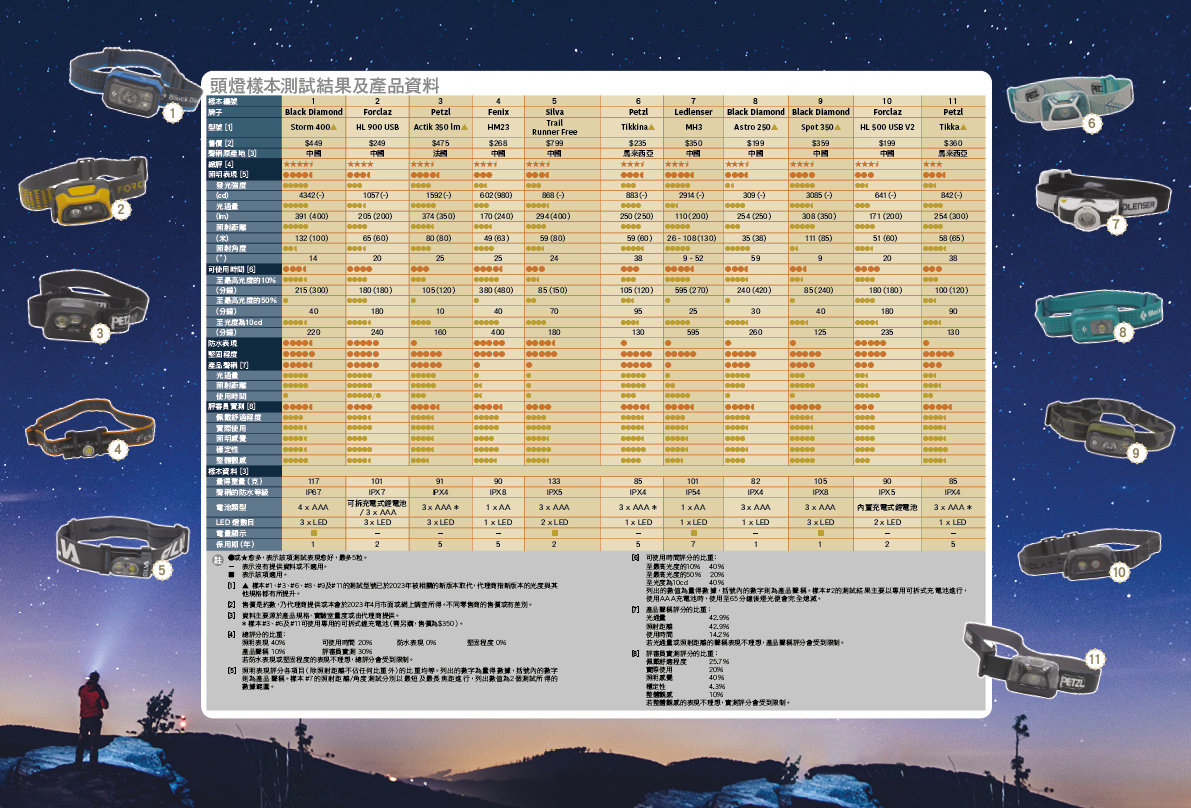Click the Trail Runner Free model name
1191x808 pixels.
click(x=554, y=128)
